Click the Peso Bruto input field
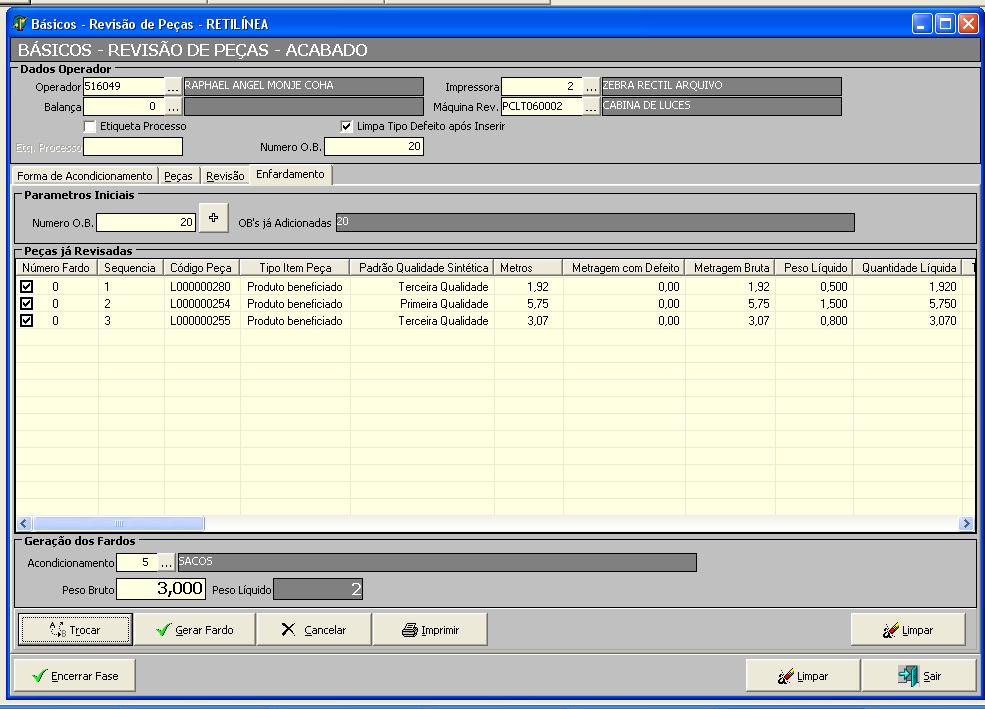This screenshot has height=709, width=985. [161, 589]
